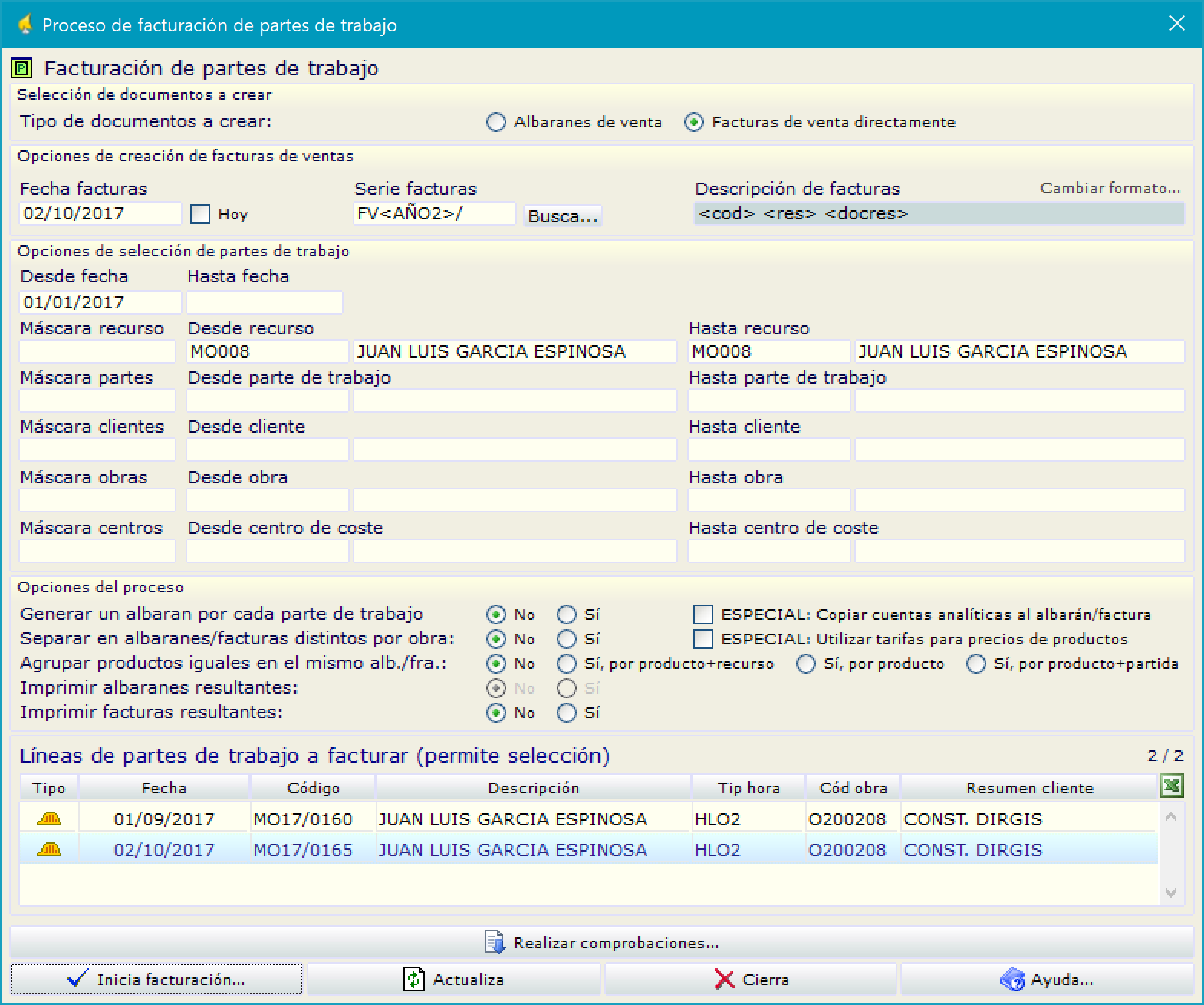This screenshot has width=1204, height=1005.
Task: Select Sí, por producto grouping option
Action: (806, 664)
